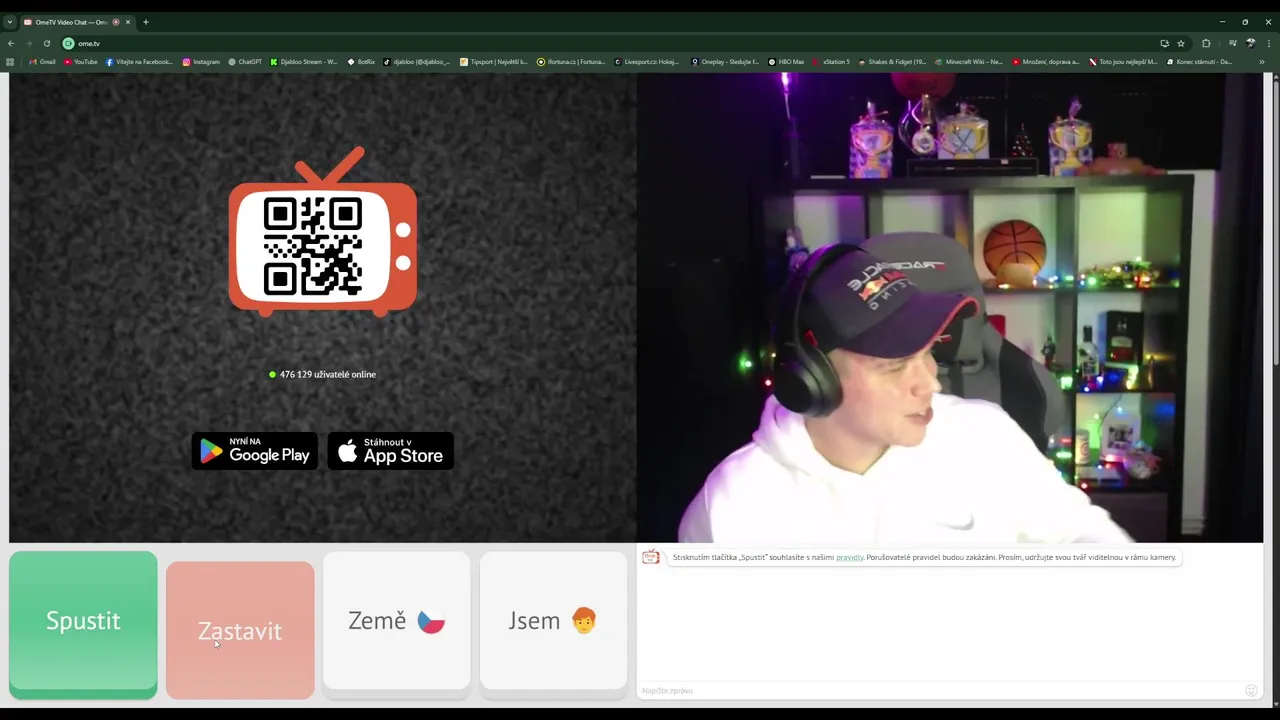
Task: Click the install app icon in address bar
Action: [1165, 43]
